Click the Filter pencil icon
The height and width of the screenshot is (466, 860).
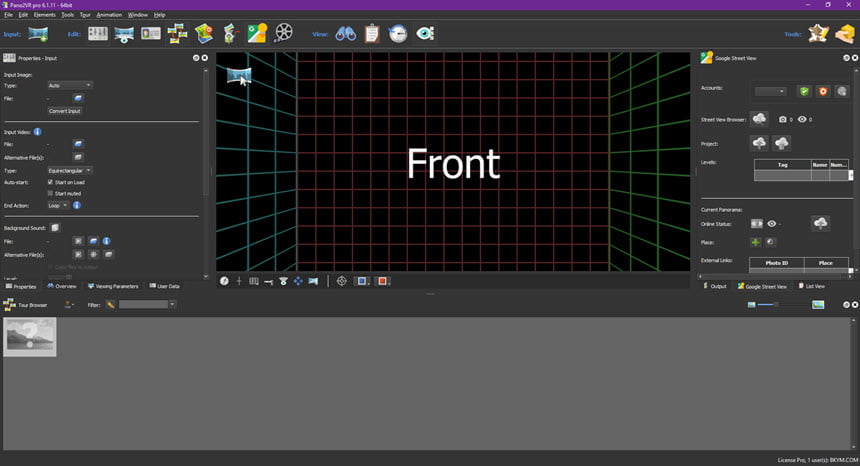click(110, 304)
